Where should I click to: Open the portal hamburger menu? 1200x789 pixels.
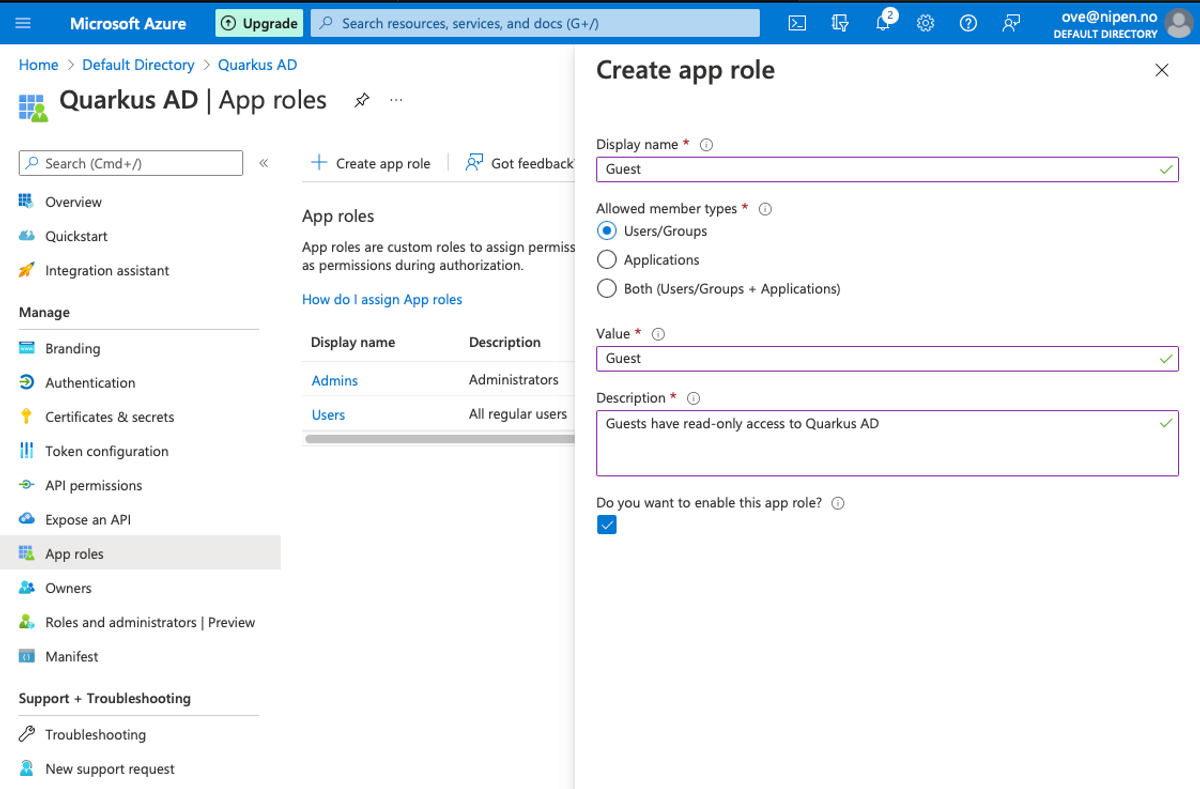click(x=25, y=22)
